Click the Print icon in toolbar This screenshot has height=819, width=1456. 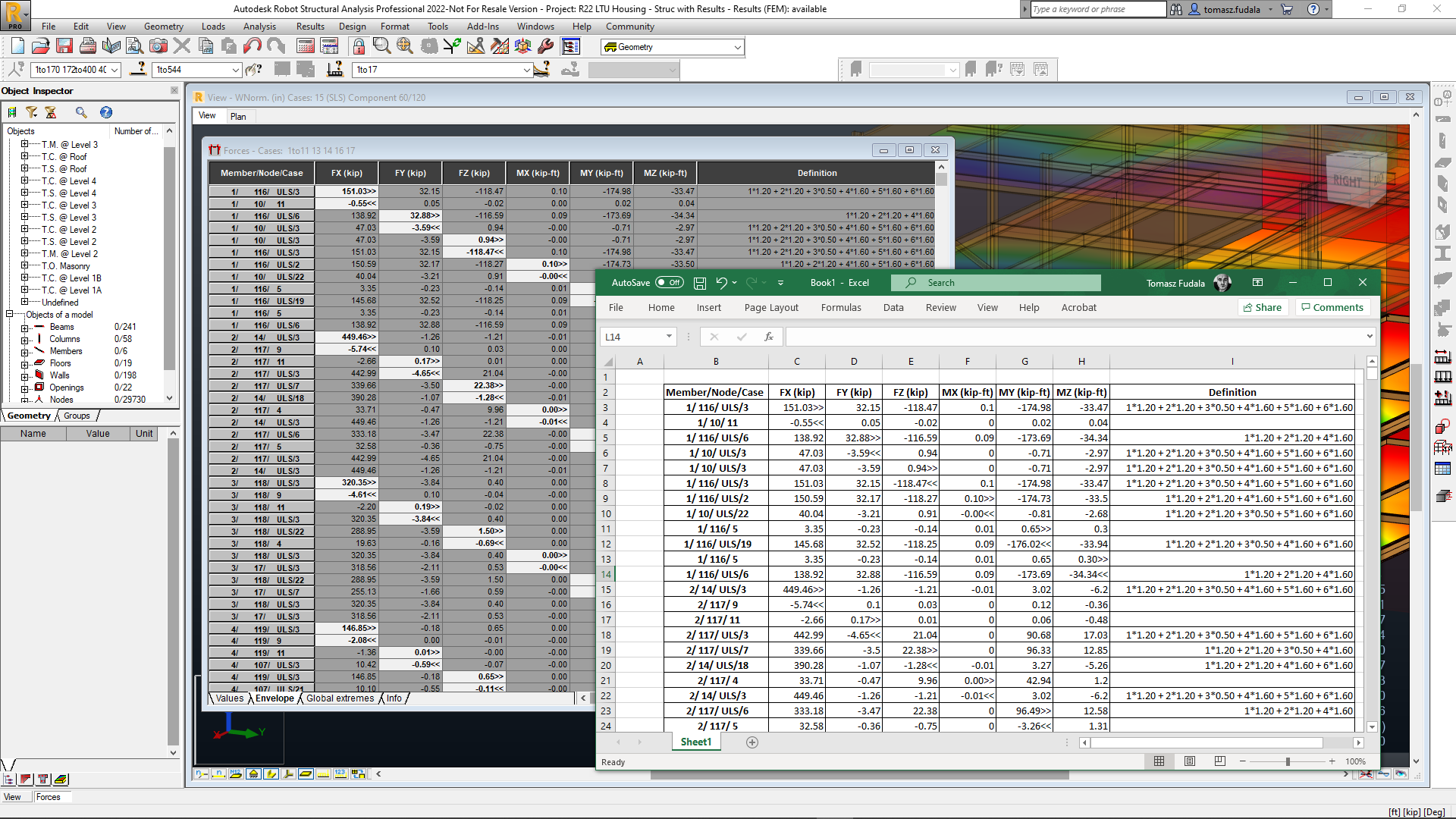[x=88, y=46]
